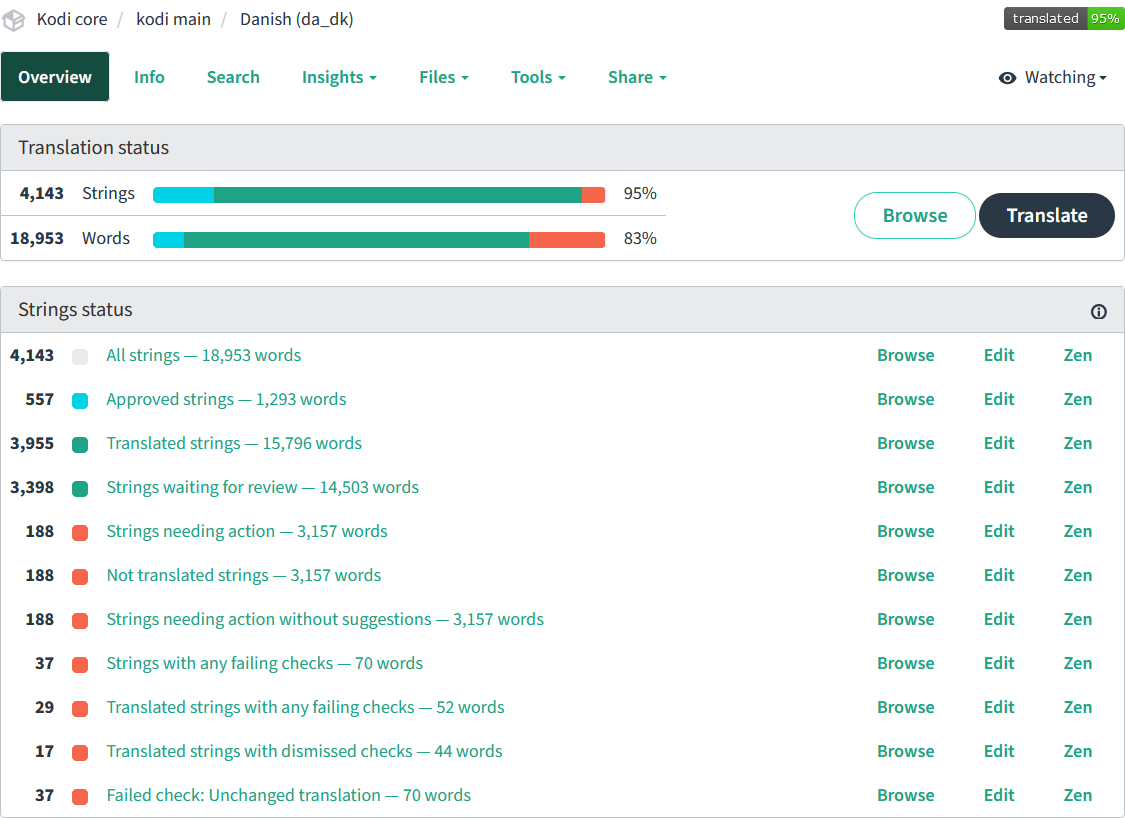Image resolution: width=1125 pixels, height=818 pixels.
Task: Click the Browse button in Translation status
Action: [x=915, y=215]
